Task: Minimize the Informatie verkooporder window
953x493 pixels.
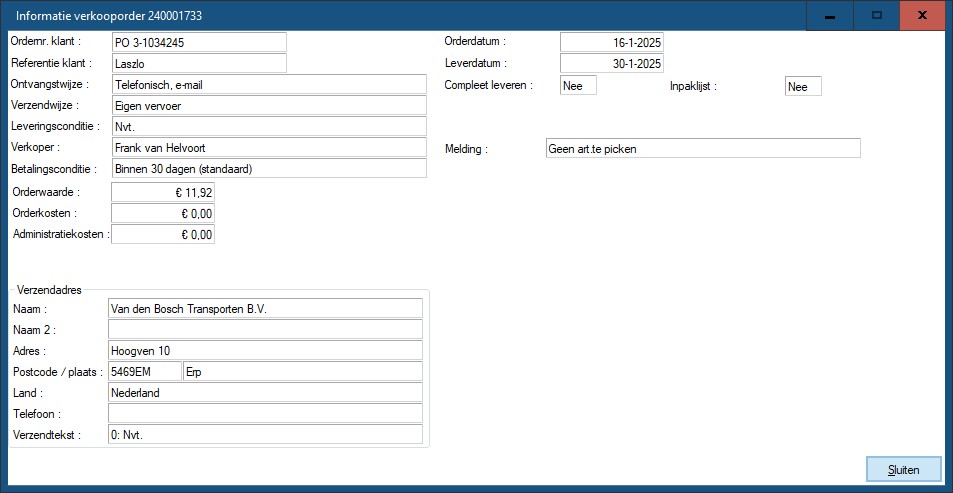Action: click(830, 16)
